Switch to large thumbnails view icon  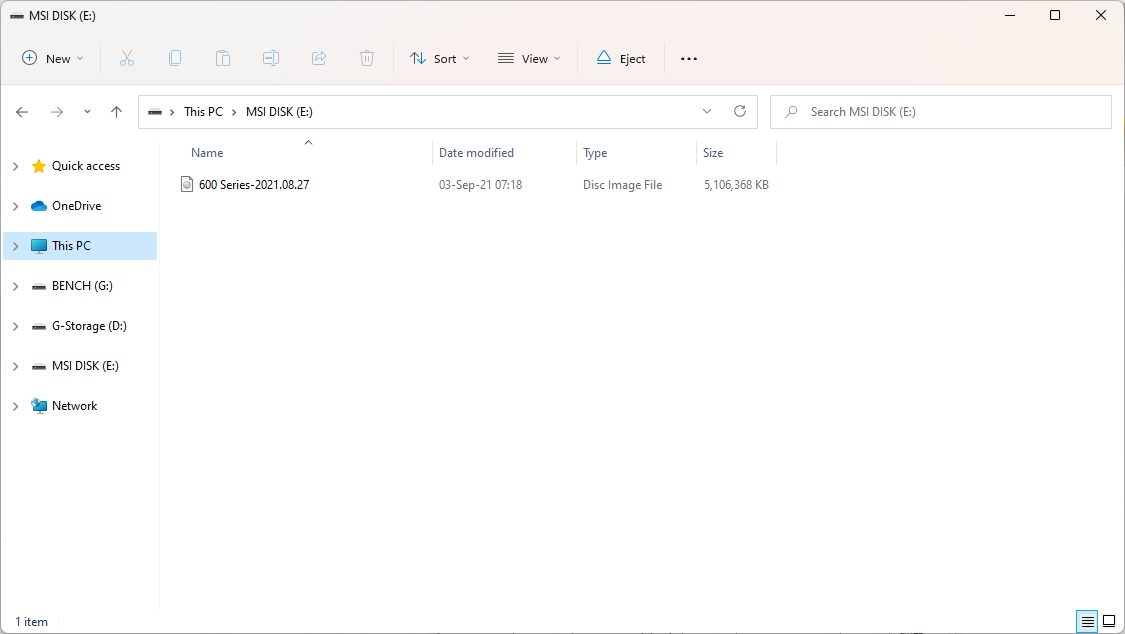[x=1109, y=622]
